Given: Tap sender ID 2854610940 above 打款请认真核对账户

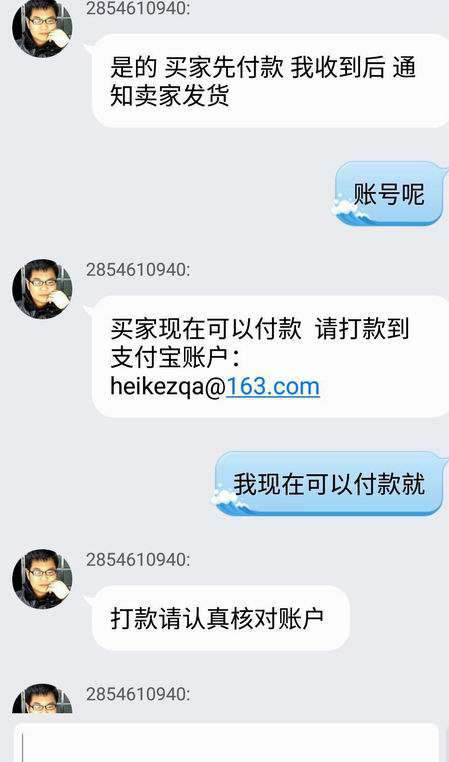Looking at the screenshot, I should pos(138,560).
